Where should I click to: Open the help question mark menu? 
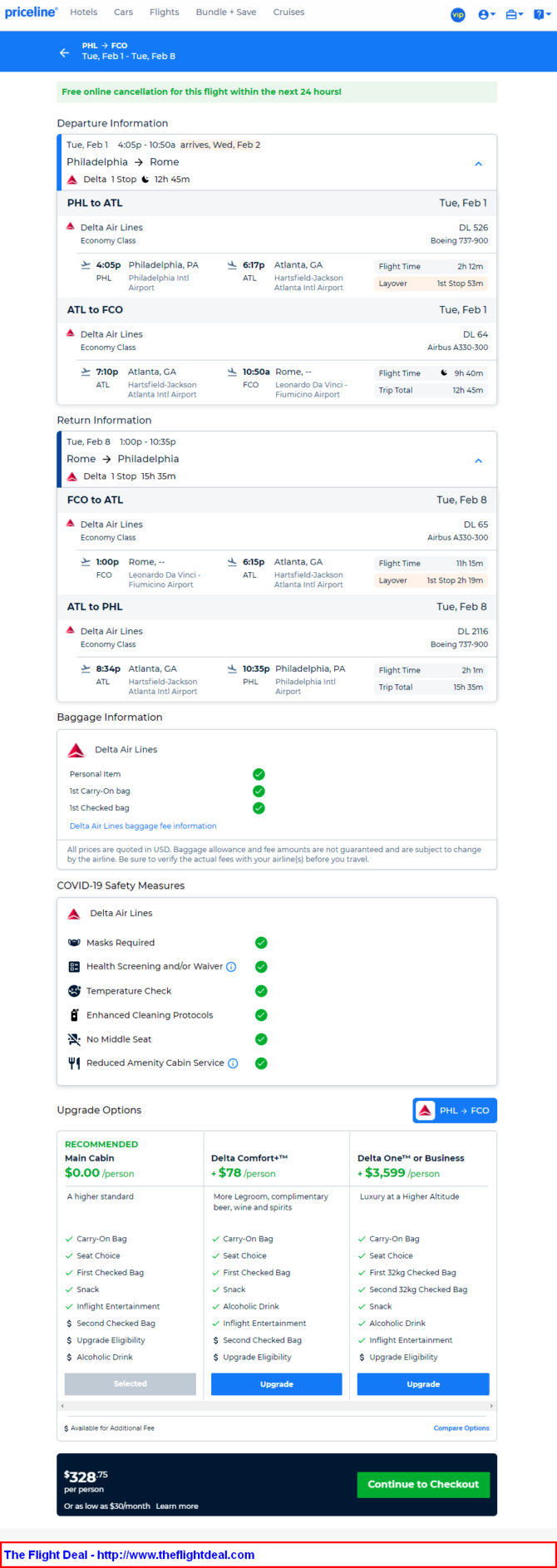(x=540, y=14)
